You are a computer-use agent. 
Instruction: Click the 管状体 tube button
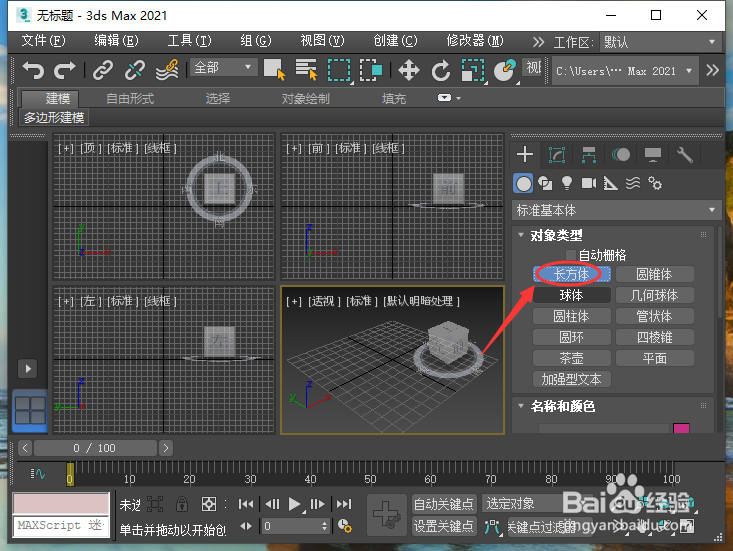(x=654, y=316)
